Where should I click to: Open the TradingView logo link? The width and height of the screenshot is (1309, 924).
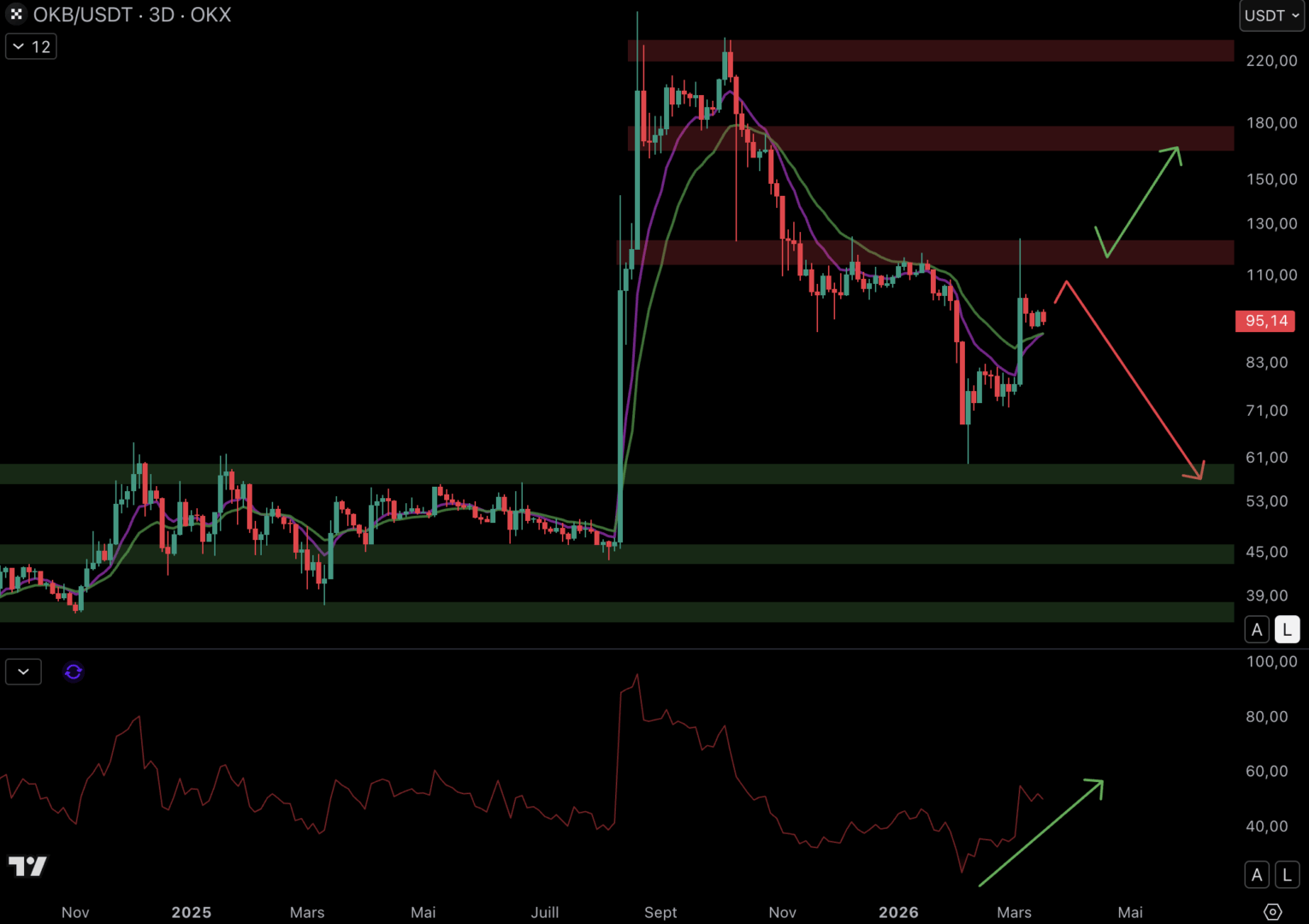click(x=27, y=866)
